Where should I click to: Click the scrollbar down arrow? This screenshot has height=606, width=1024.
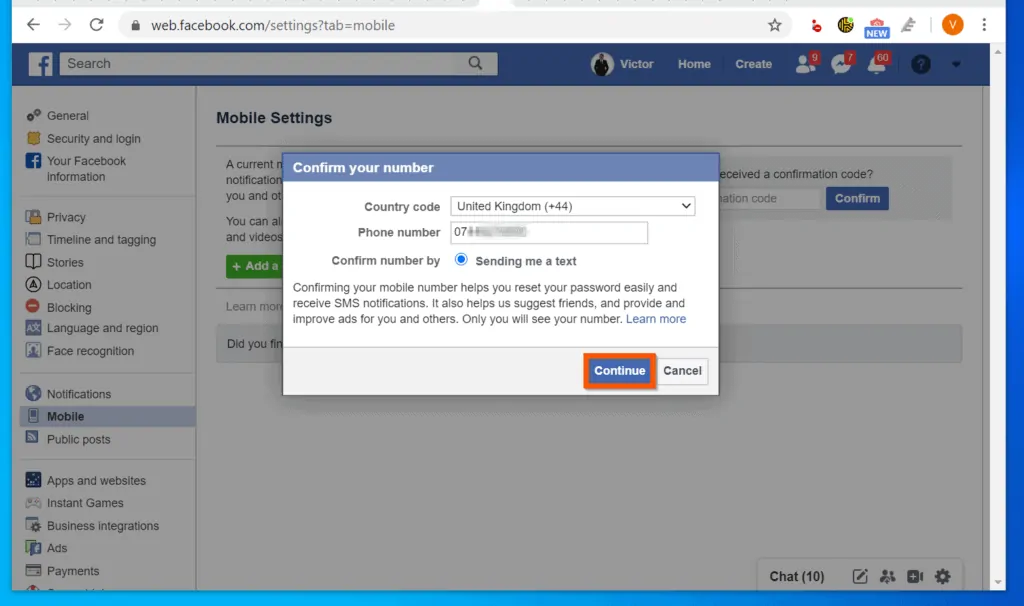point(997,582)
